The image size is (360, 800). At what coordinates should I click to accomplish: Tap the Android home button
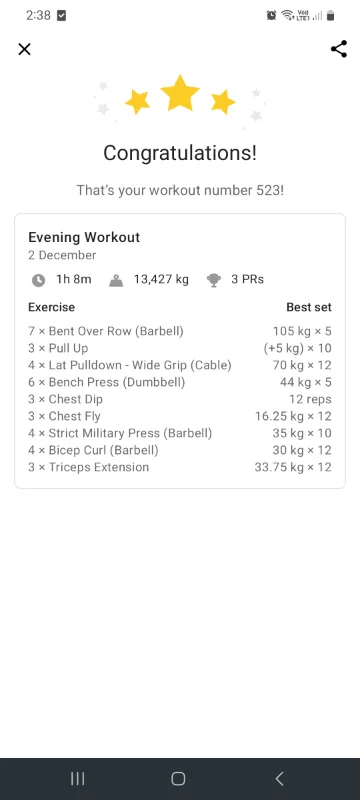click(x=178, y=778)
